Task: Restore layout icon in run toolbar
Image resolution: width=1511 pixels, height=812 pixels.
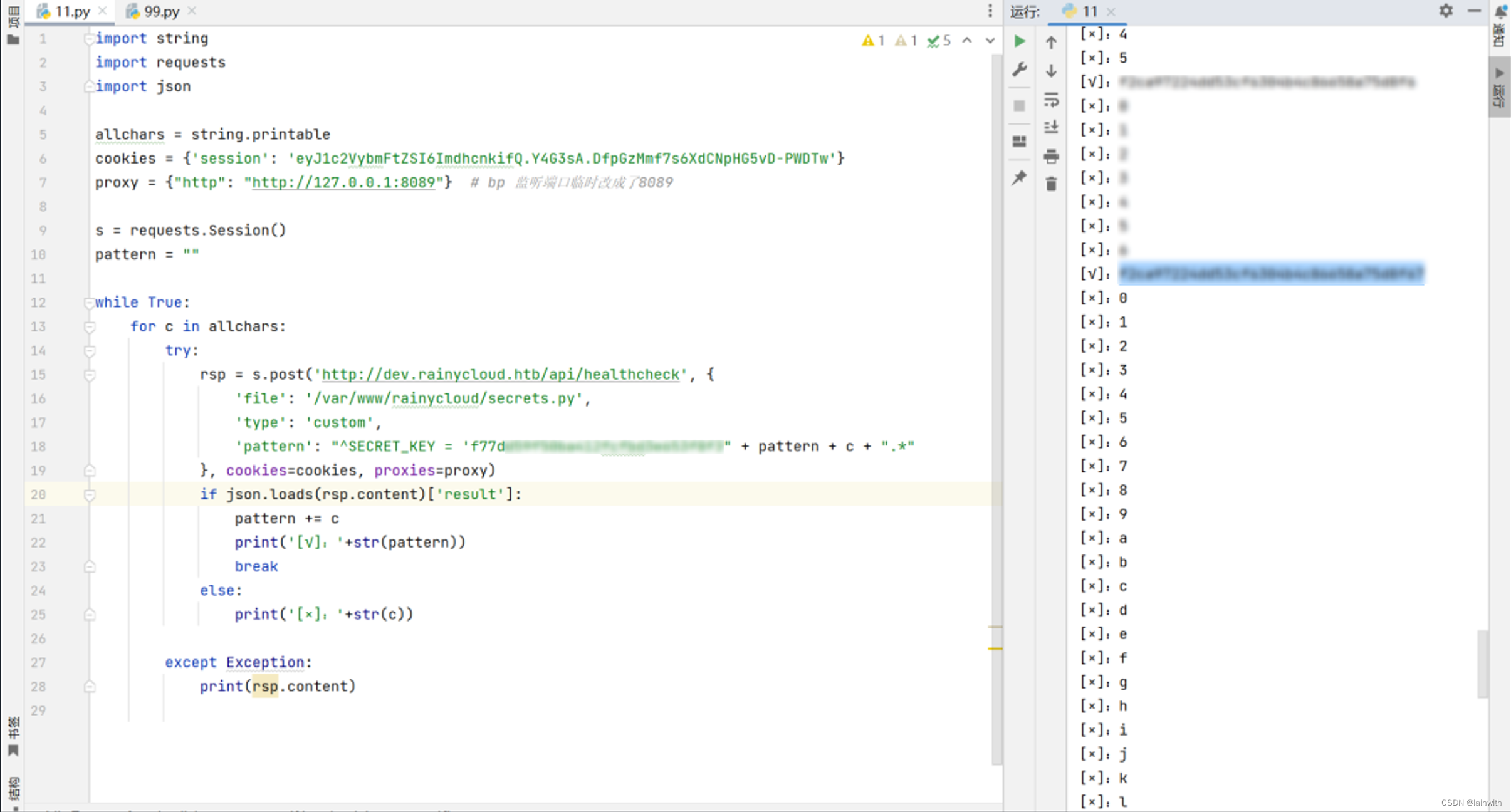Action: [1020, 141]
